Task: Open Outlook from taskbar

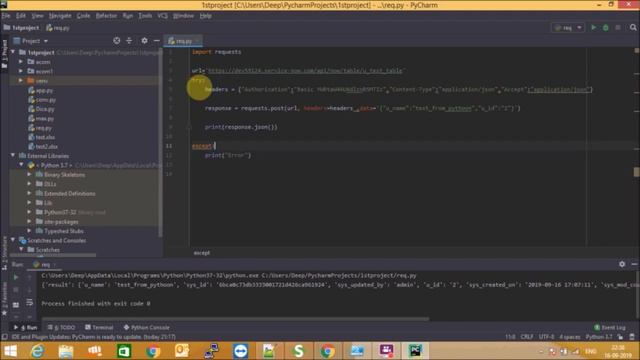Action: [x=182, y=351]
